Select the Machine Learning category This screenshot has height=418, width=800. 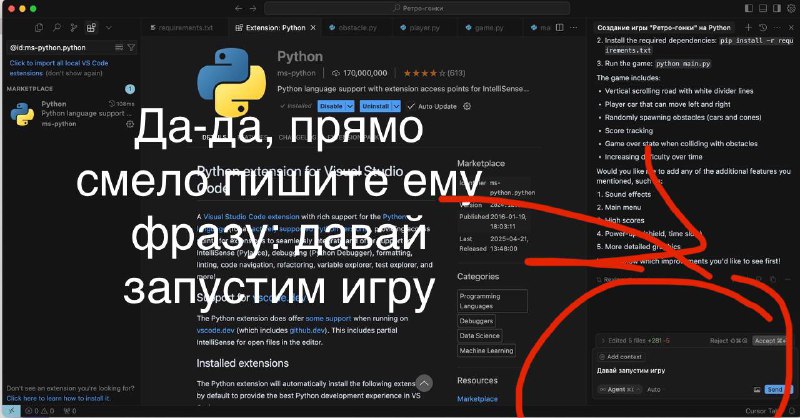point(486,351)
